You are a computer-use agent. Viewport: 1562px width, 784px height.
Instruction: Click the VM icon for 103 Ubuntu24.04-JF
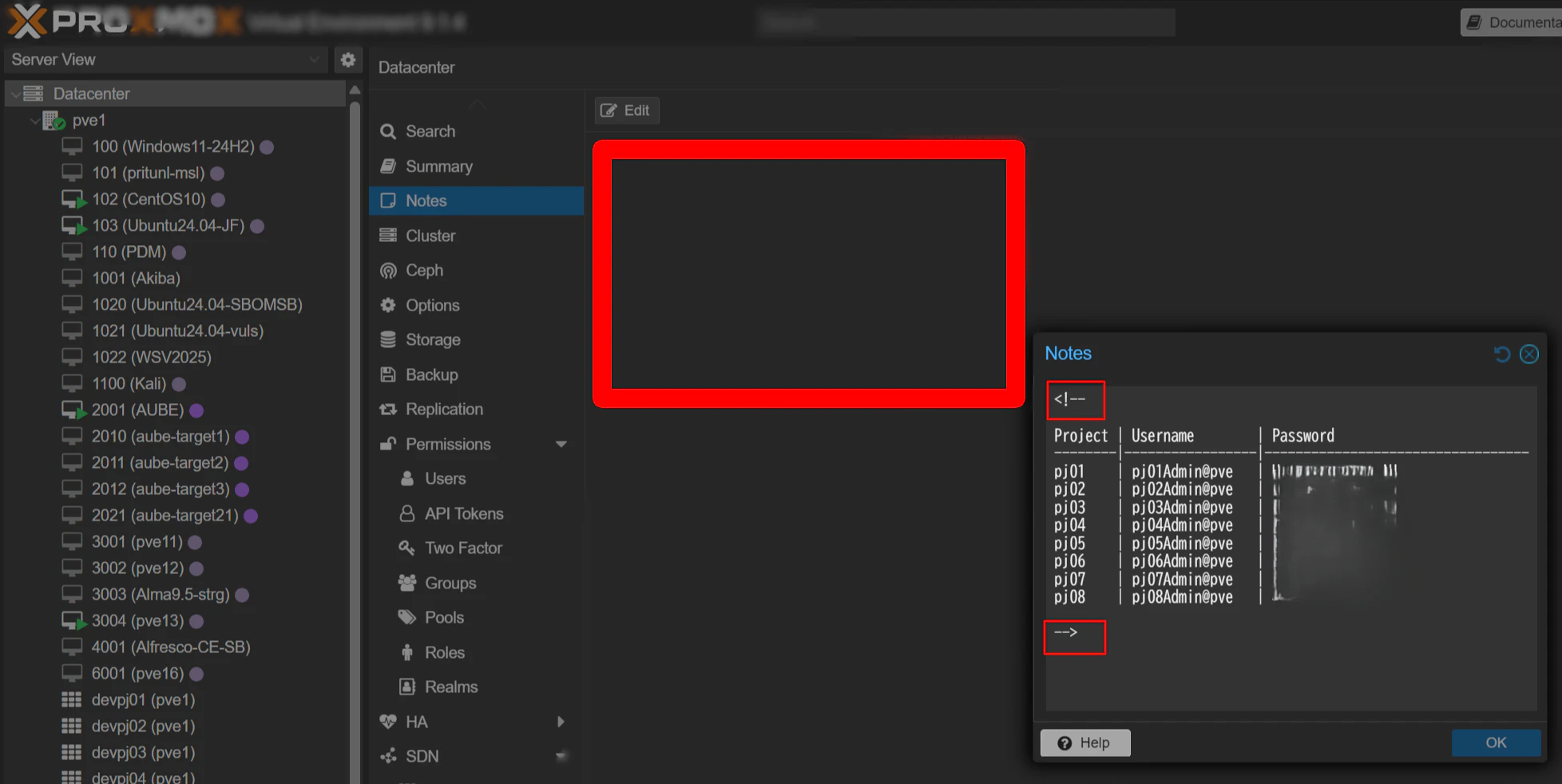73,225
